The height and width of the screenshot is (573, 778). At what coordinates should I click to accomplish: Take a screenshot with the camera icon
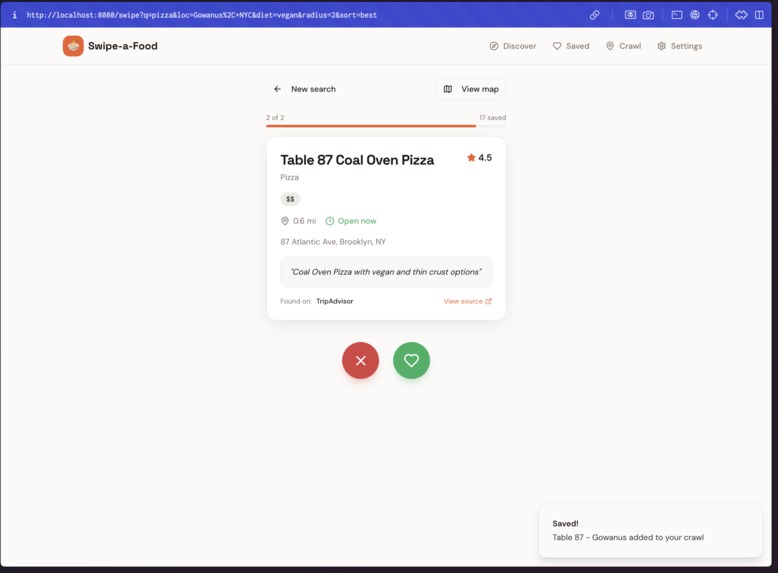click(648, 15)
